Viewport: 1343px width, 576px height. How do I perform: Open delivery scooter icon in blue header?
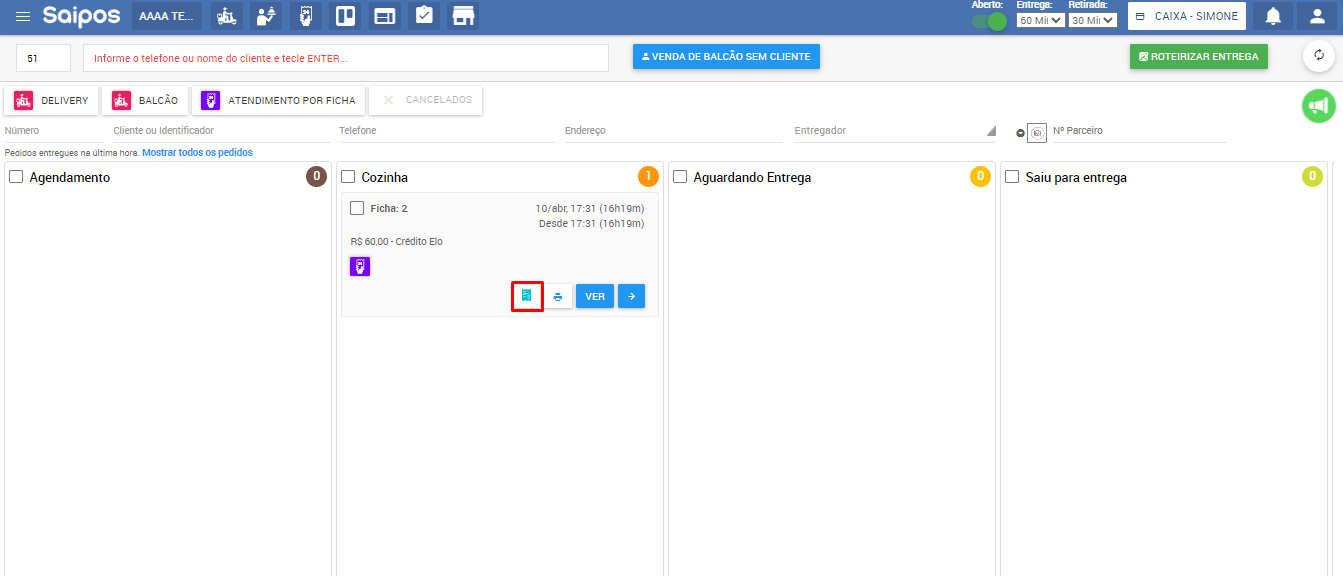pyautogui.click(x=227, y=16)
